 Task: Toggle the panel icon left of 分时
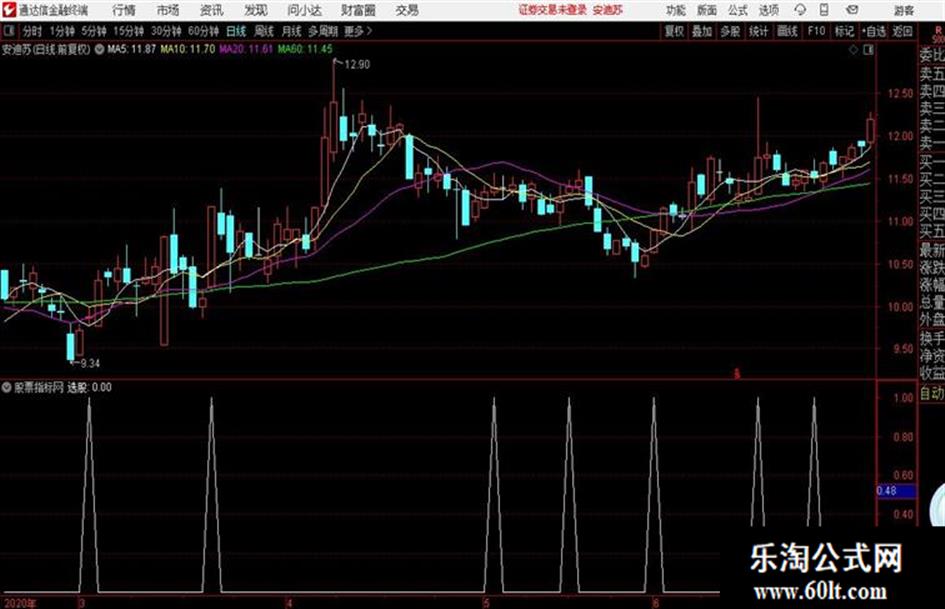[8, 31]
